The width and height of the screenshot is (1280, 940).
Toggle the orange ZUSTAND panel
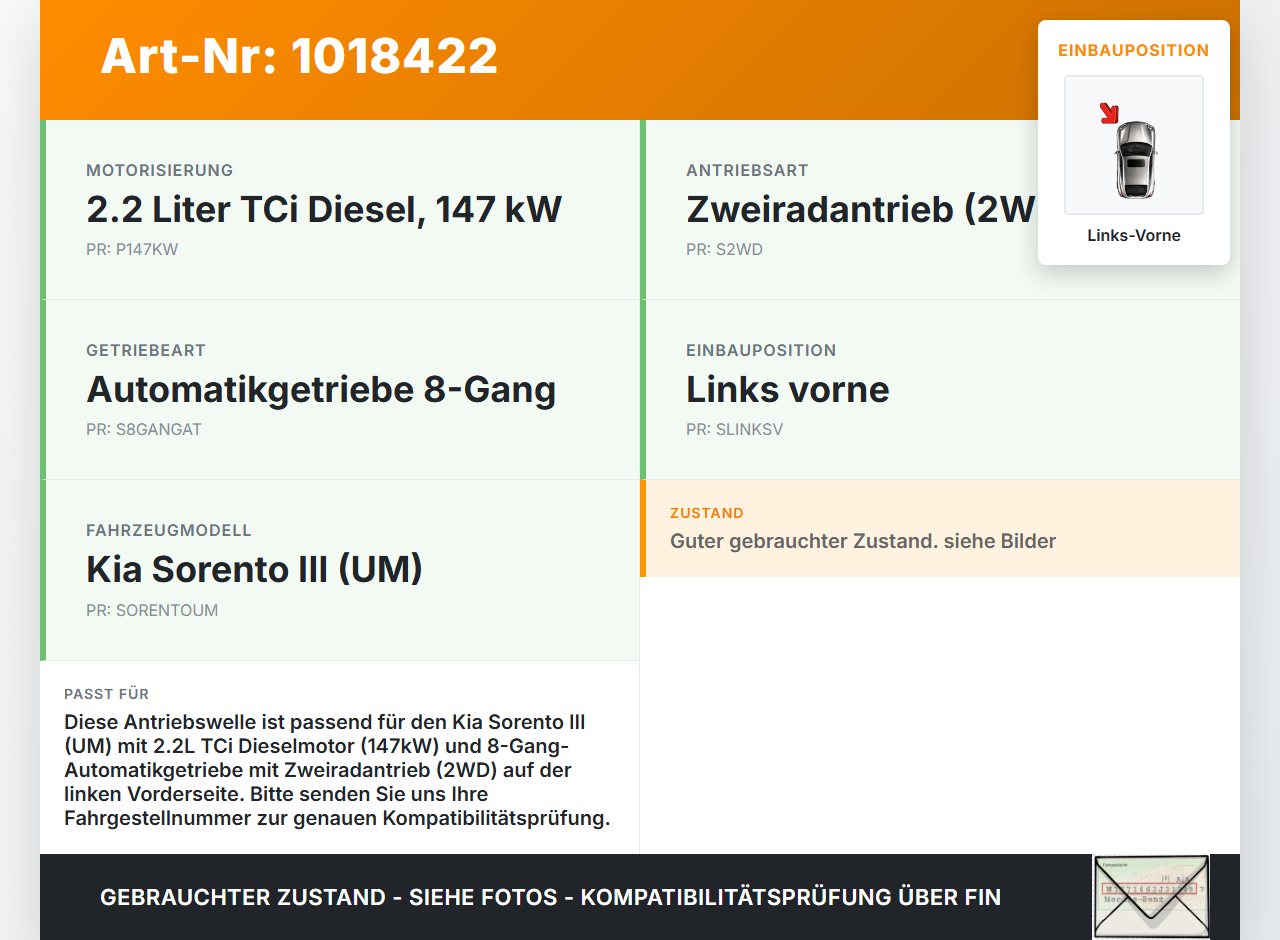coord(940,529)
